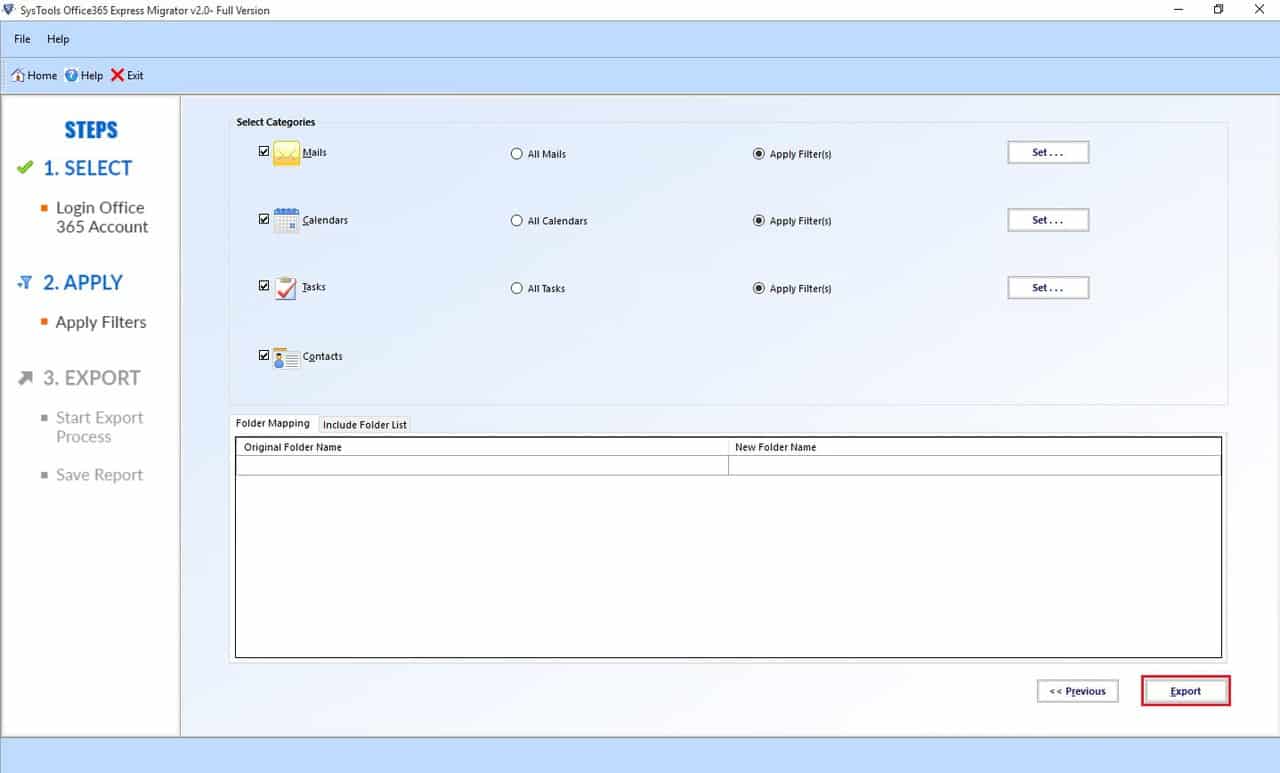The height and width of the screenshot is (773, 1280).
Task: Uncheck the Contacts checkbox
Action: point(264,354)
